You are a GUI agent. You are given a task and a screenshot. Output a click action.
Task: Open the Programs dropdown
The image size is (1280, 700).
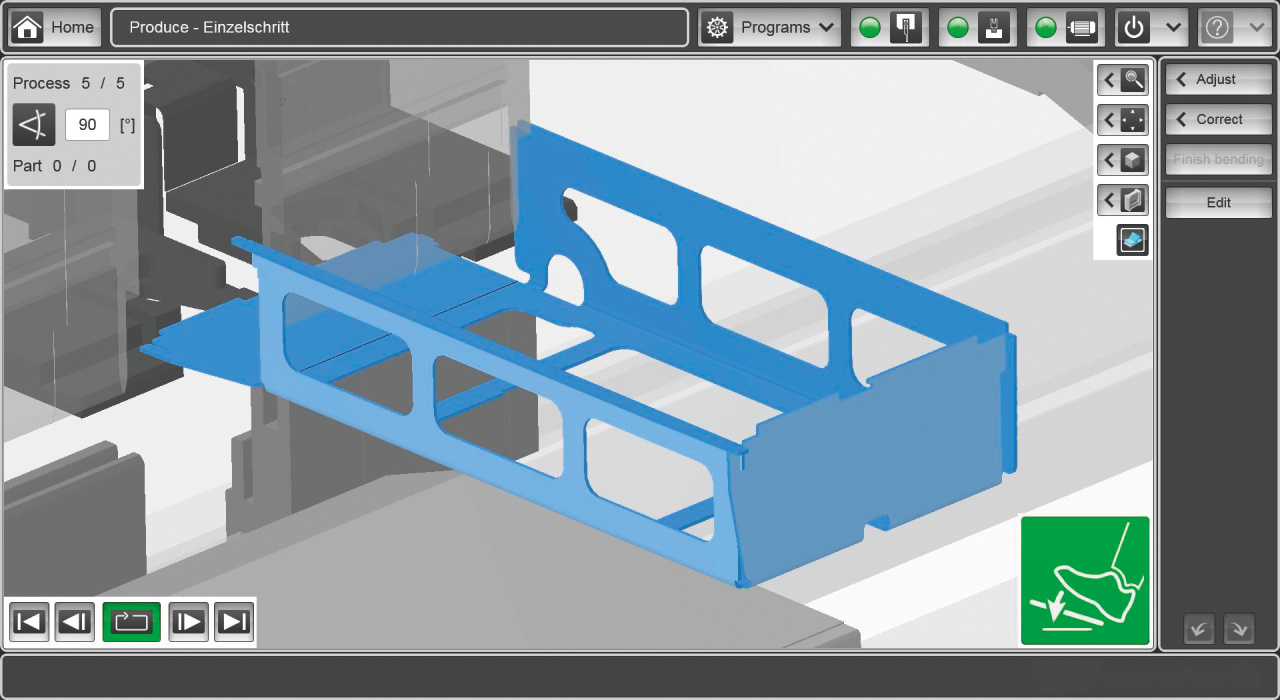coord(769,28)
